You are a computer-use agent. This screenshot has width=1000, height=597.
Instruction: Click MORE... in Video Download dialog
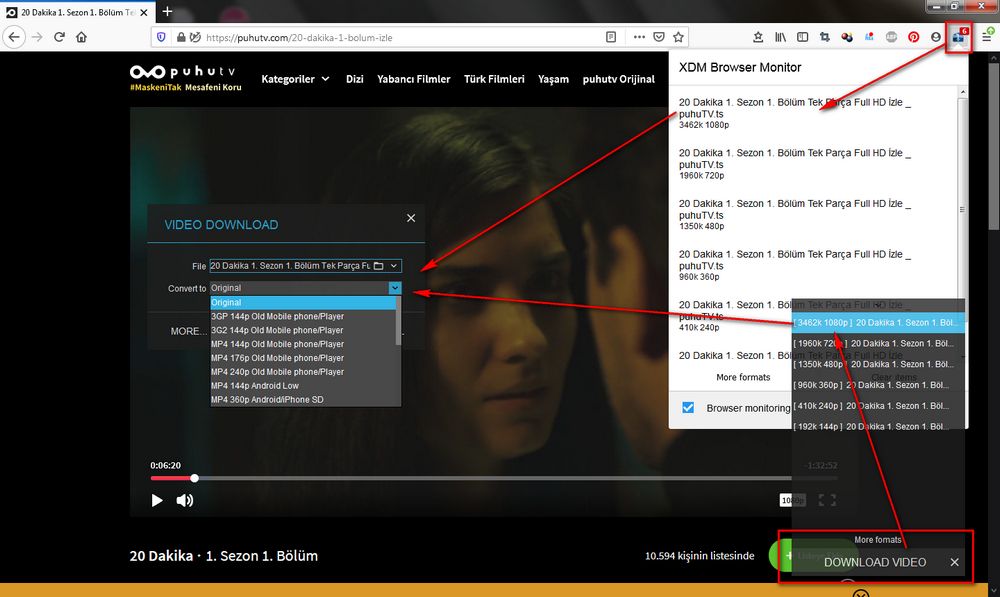point(189,331)
